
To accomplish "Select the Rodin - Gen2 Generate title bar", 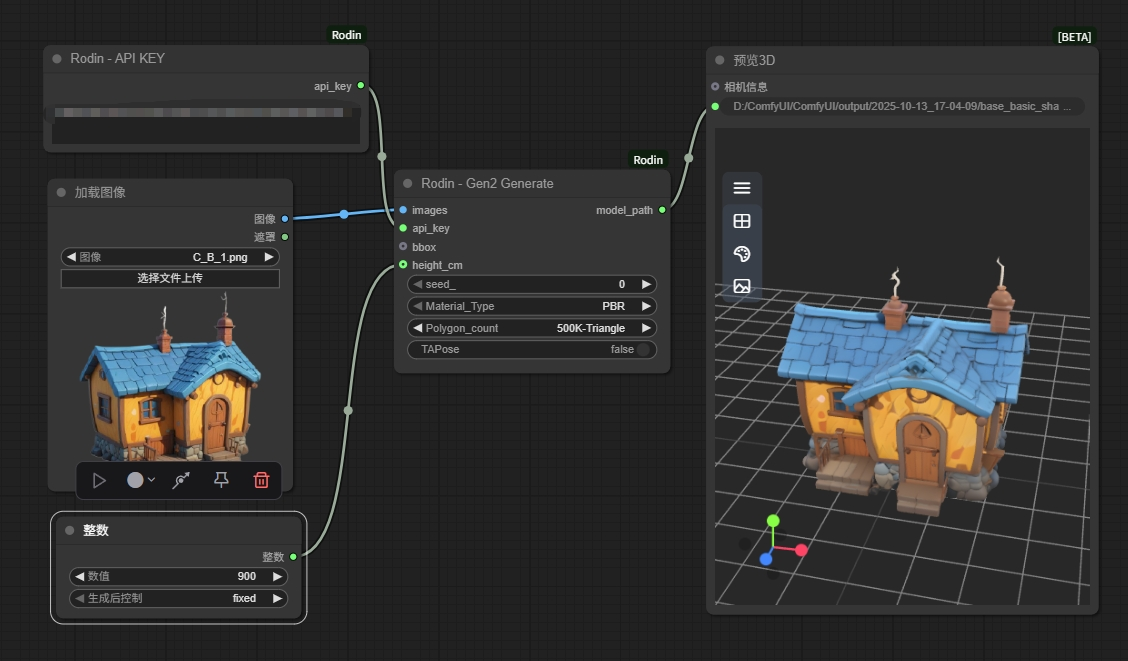I will pyautogui.click(x=532, y=183).
